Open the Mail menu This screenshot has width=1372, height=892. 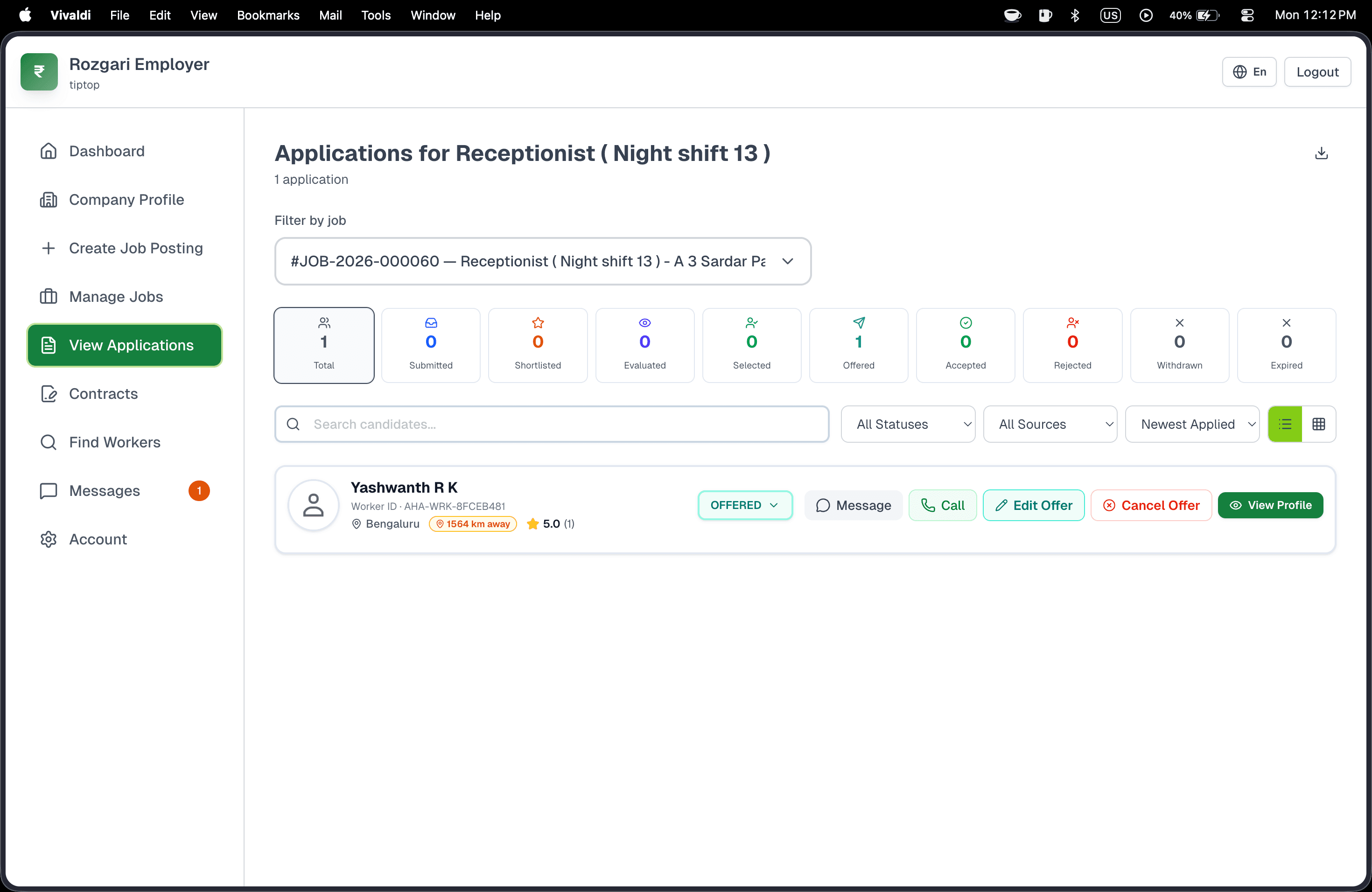coord(330,15)
